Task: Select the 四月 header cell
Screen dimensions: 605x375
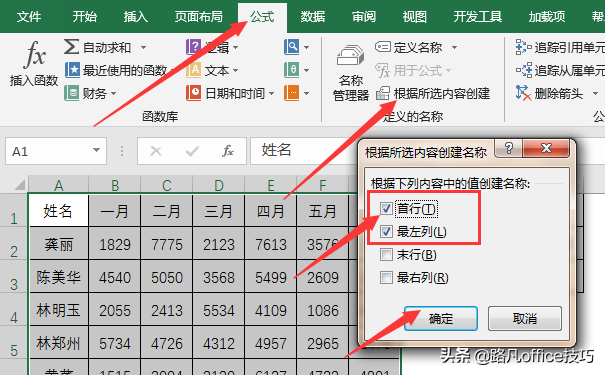Action: (271, 211)
